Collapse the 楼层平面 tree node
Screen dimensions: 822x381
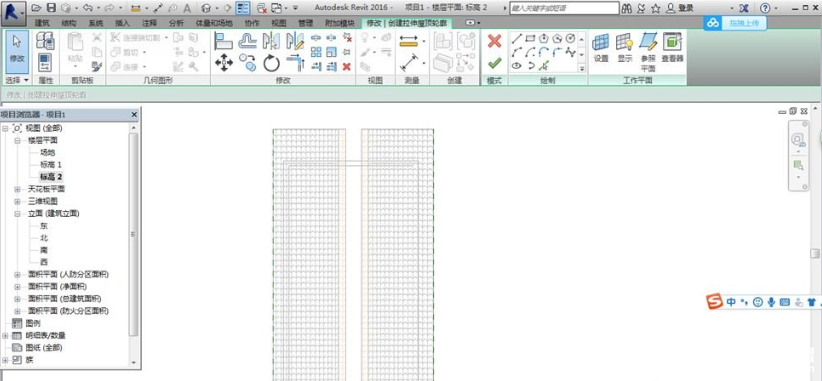[17, 140]
